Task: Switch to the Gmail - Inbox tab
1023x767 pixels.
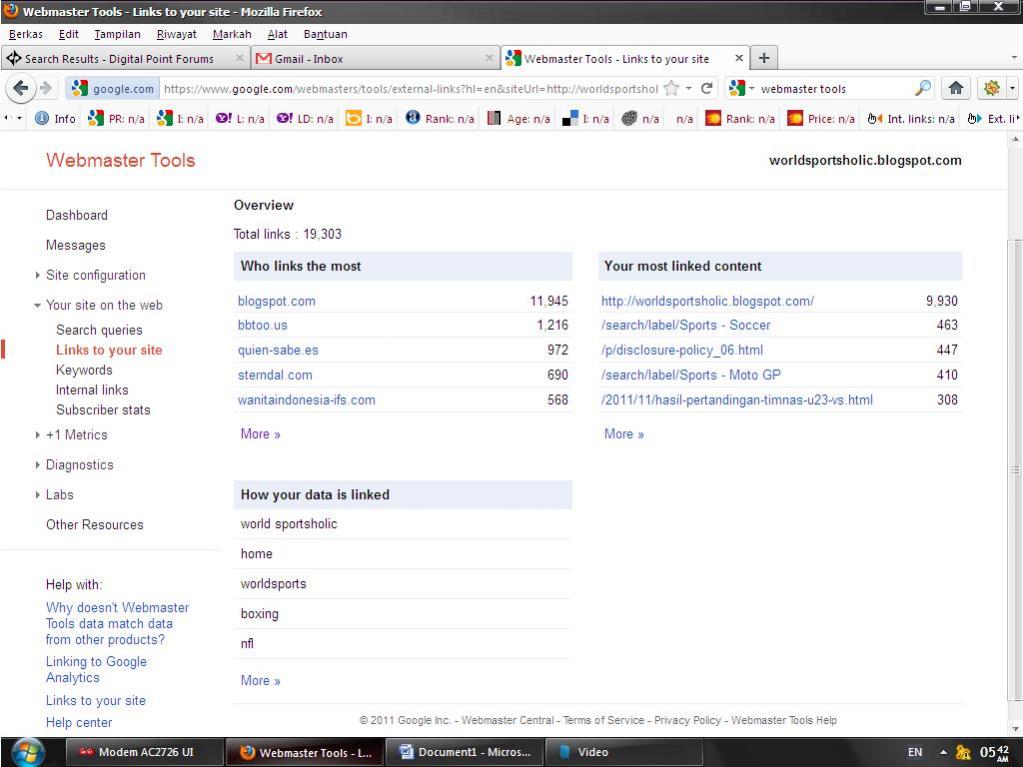Action: coord(374,58)
